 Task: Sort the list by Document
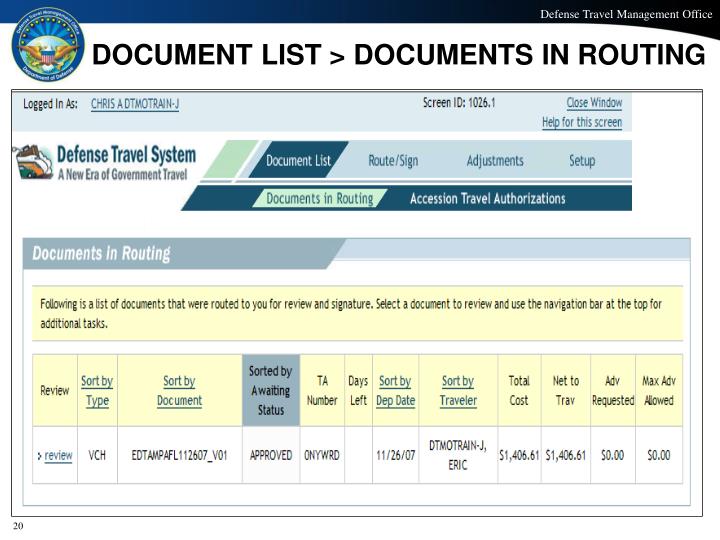pyautogui.click(x=179, y=390)
